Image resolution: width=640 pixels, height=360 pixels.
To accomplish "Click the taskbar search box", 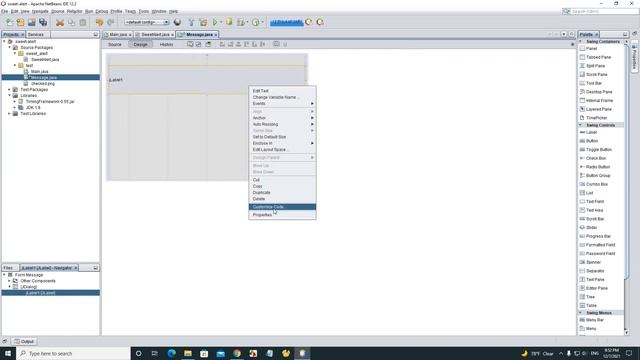I will [x=73, y=353].
